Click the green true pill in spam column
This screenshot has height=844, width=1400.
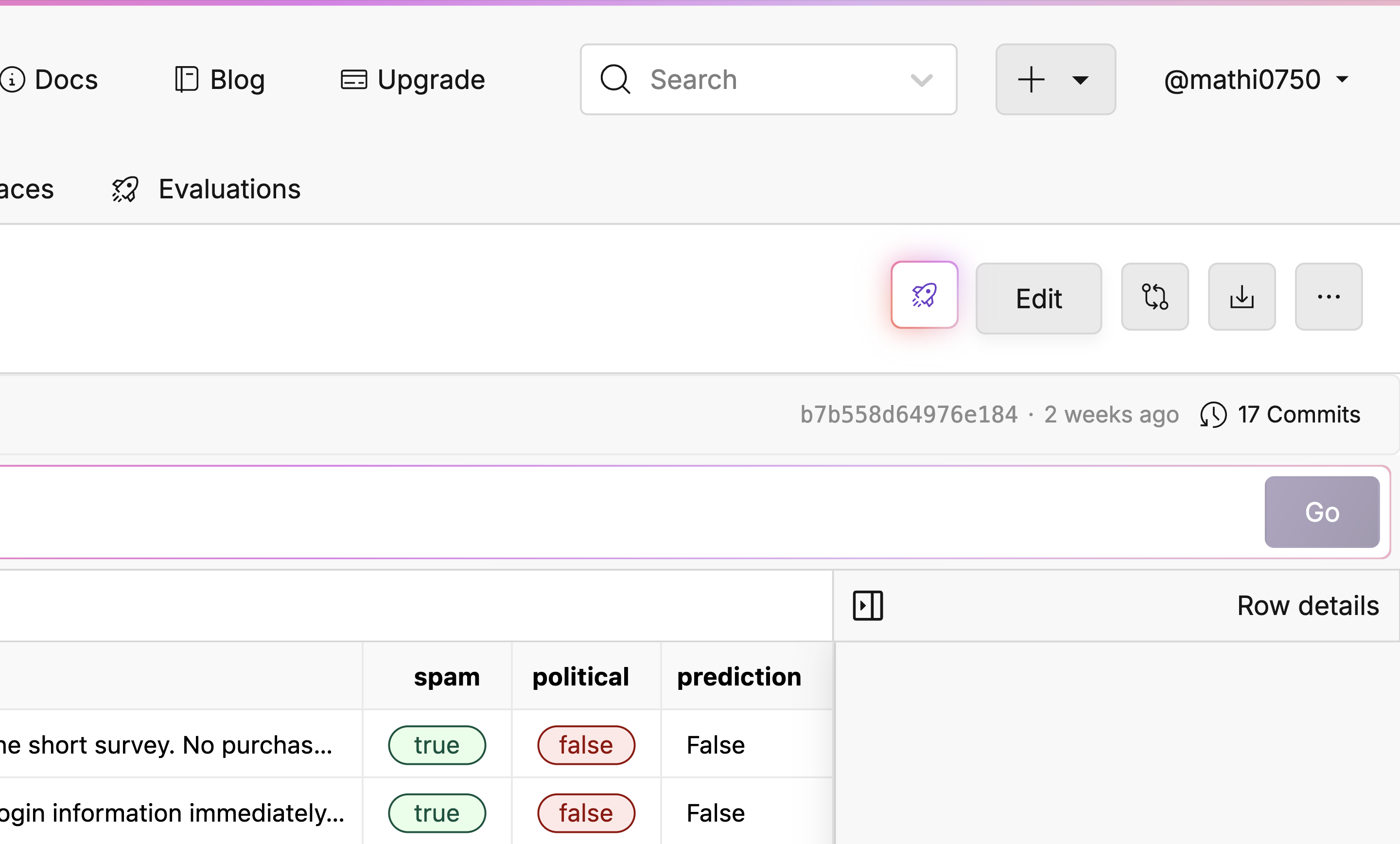(437, 745)
